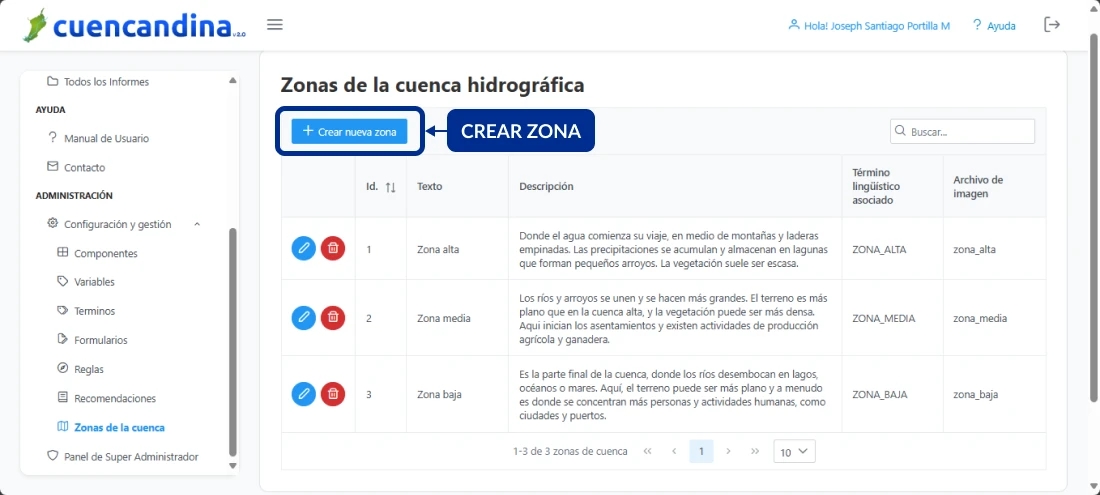
Task: Sort the table by Id column
Action: click(x=390, y=187)
